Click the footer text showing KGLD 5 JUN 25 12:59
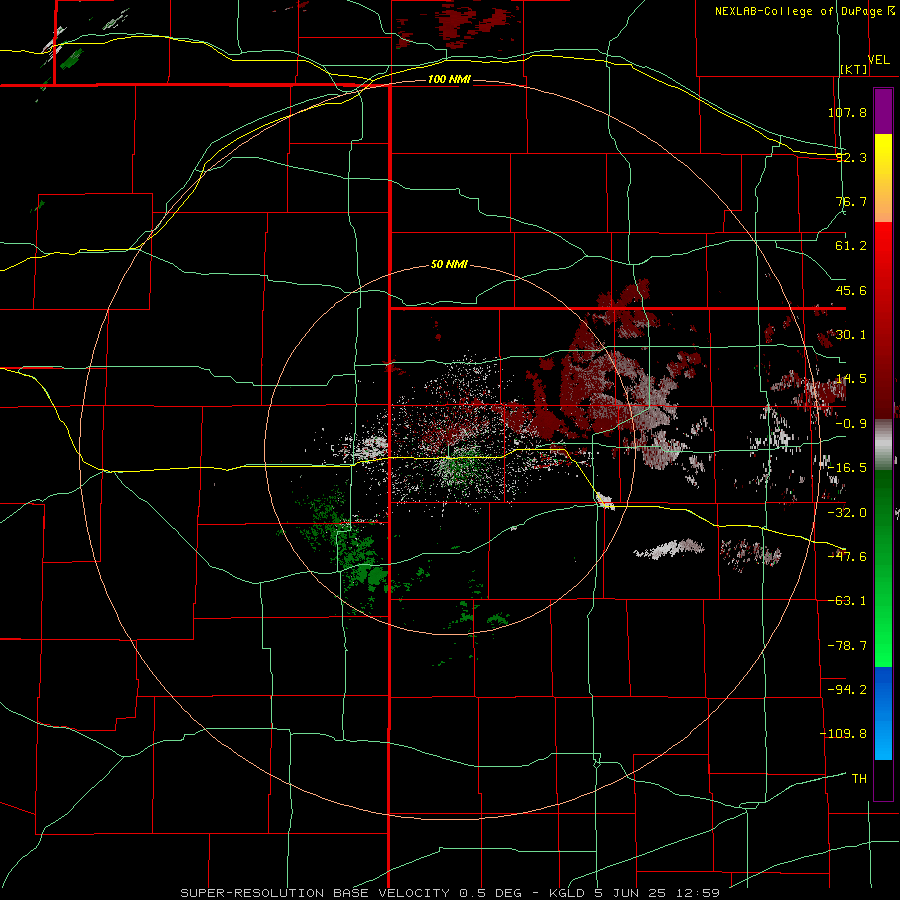The width and height of the screenshot is (900, 900). [x=634, y=893]
